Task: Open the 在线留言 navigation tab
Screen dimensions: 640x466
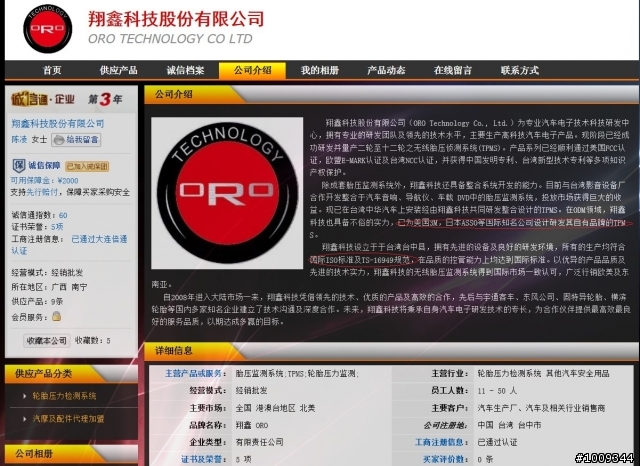Action: pyautogui.click(x=453, y=70)
